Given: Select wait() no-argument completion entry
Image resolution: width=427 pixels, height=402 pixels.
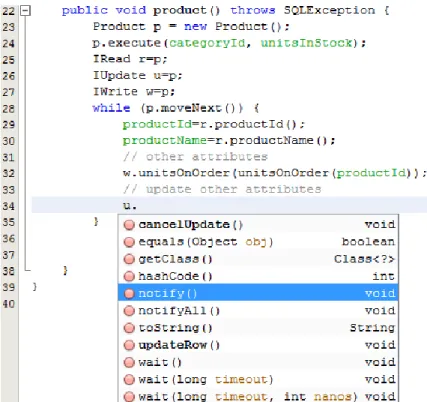Looking at the screenshot, I should (258, 362).
